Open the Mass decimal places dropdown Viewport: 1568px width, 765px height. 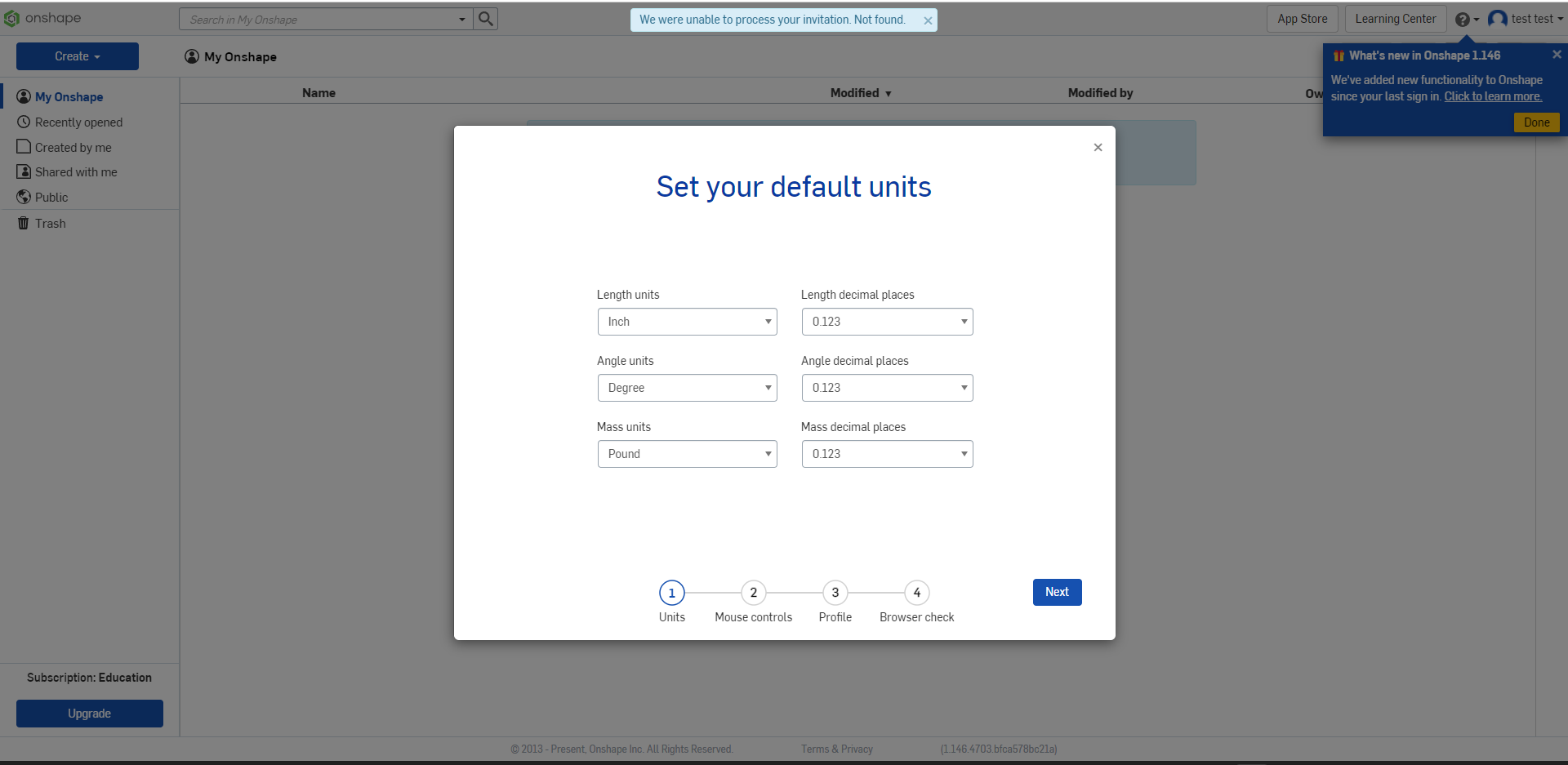pos(887,454)
